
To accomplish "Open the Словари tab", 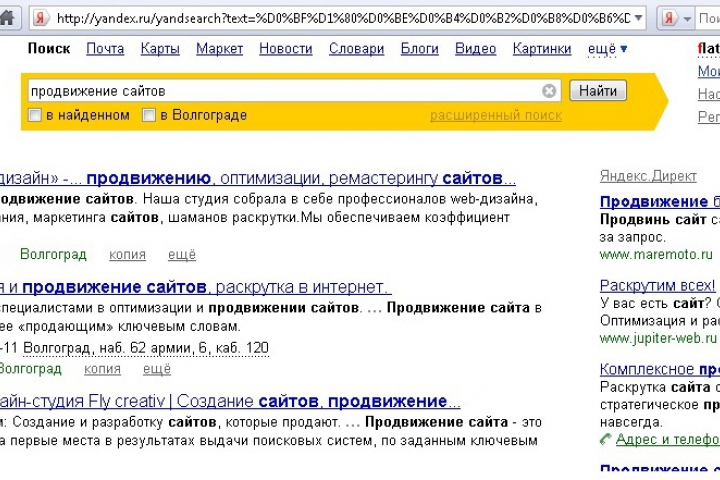I will coord(356,49).
